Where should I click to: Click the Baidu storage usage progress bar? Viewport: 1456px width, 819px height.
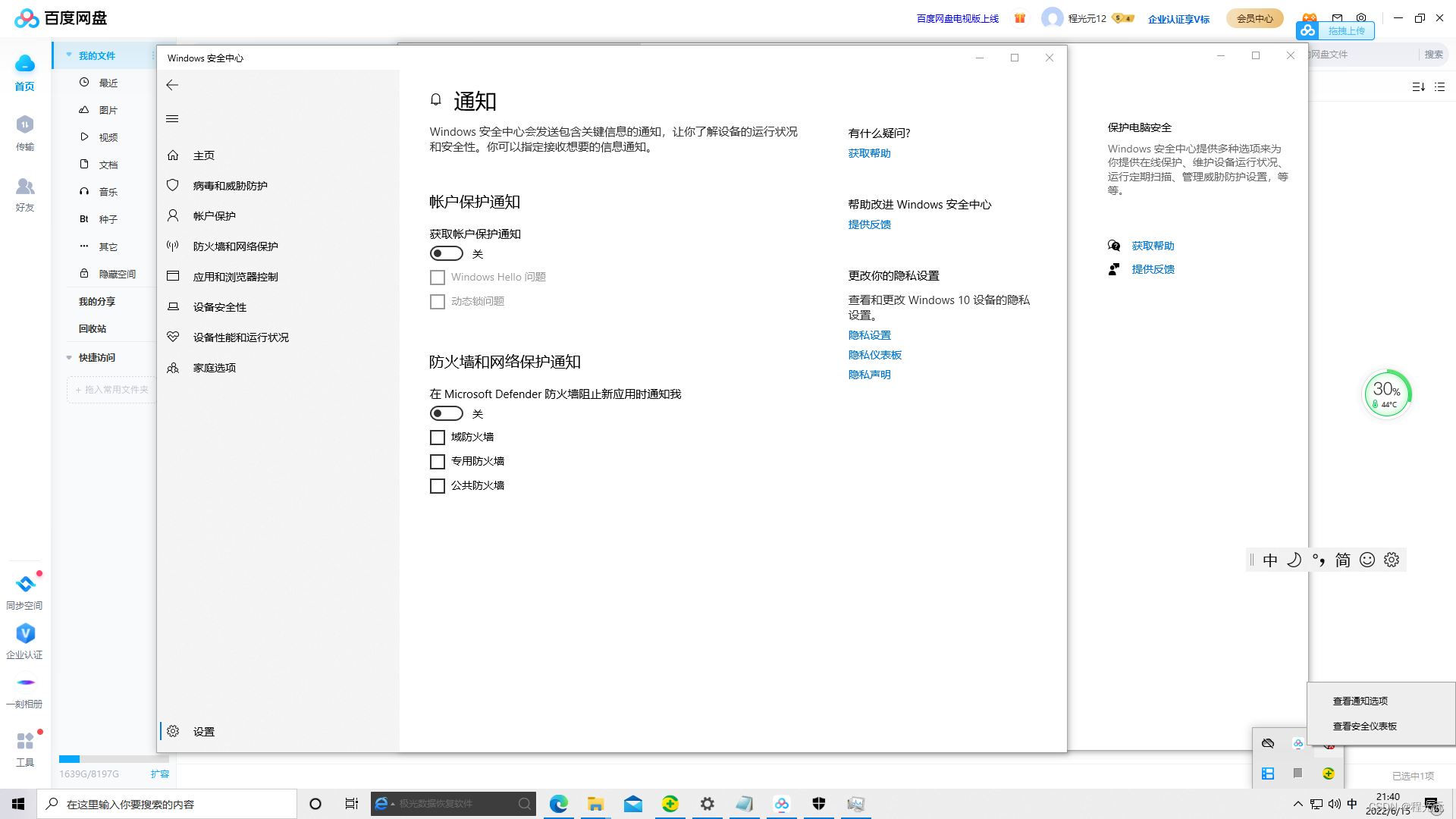pos(114,759)
